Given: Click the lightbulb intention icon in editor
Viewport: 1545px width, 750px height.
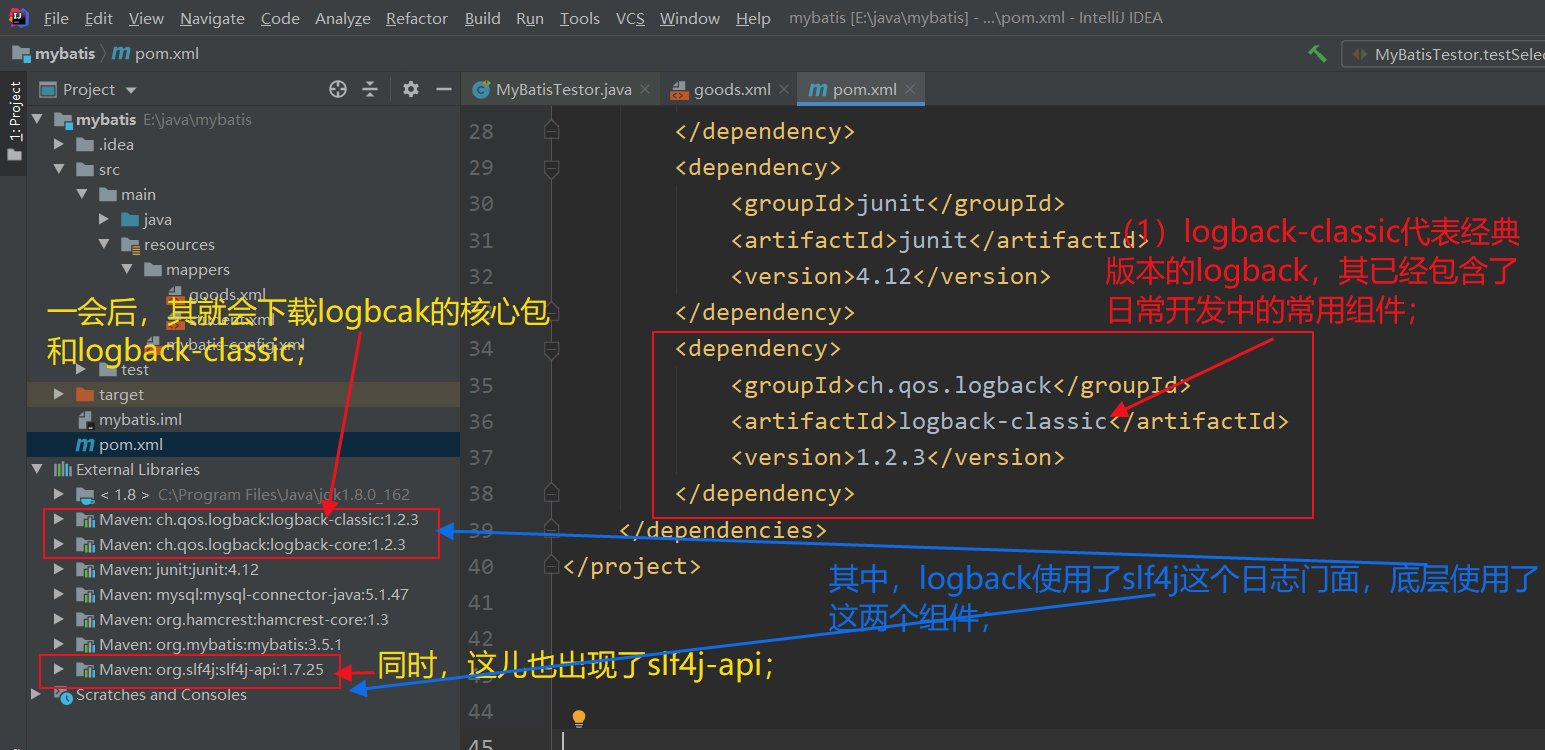Looking at the screenshot, I should (x=578, y=719).
